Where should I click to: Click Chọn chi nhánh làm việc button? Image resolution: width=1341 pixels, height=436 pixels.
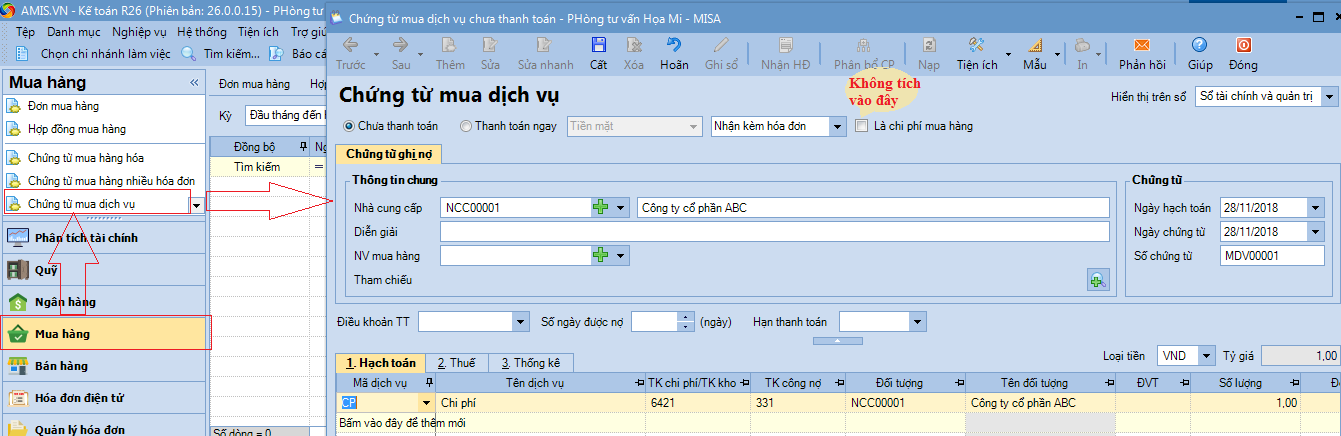click(x=96, y=53)
